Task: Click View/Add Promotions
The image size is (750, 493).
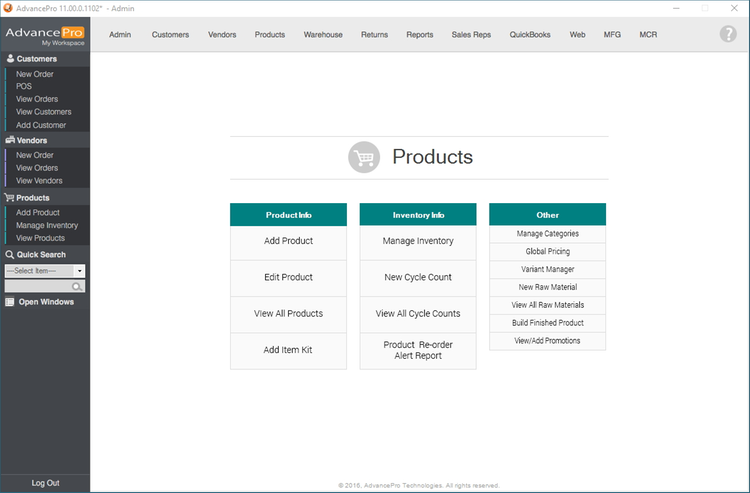Action: tap(548, 341)
